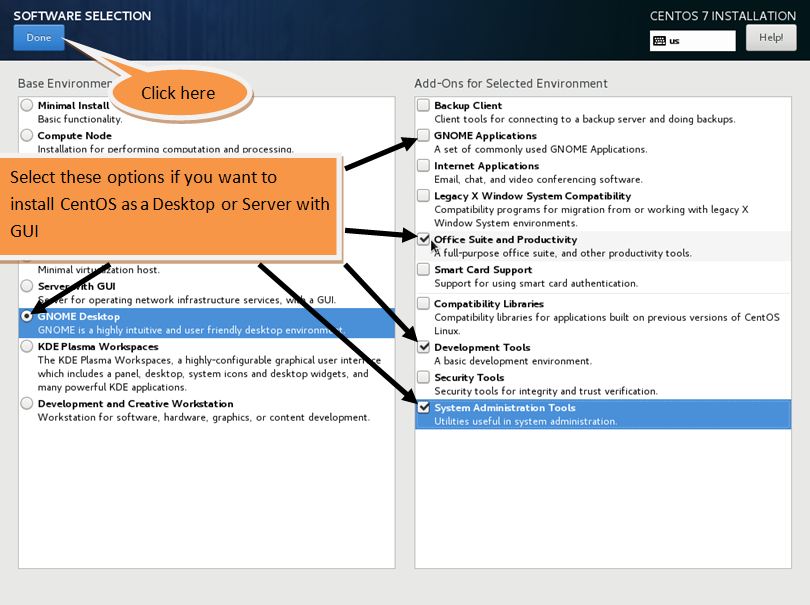Click the 'SOFTWARE SELECTION' title
The image size is (810, 605).
click(x=82, y=16)
